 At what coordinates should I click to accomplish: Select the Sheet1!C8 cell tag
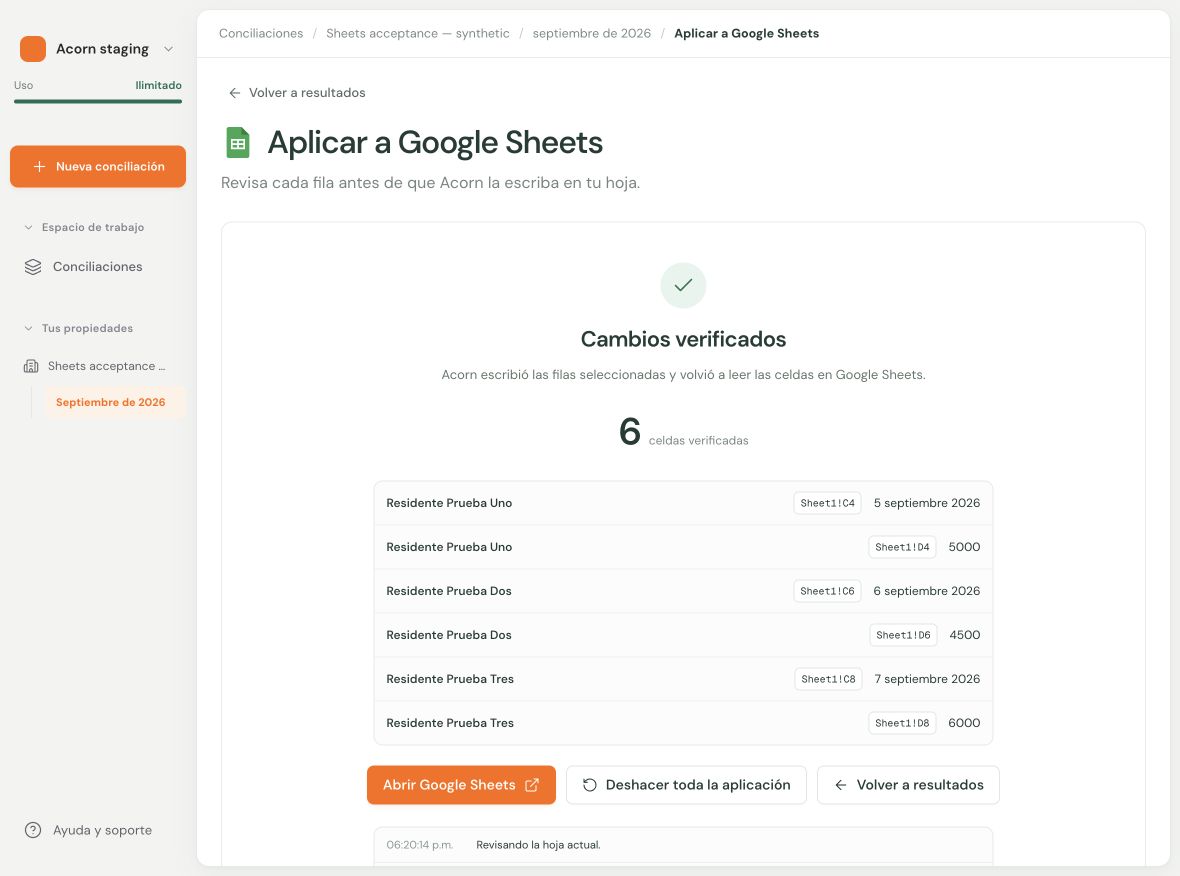(828, 679)
